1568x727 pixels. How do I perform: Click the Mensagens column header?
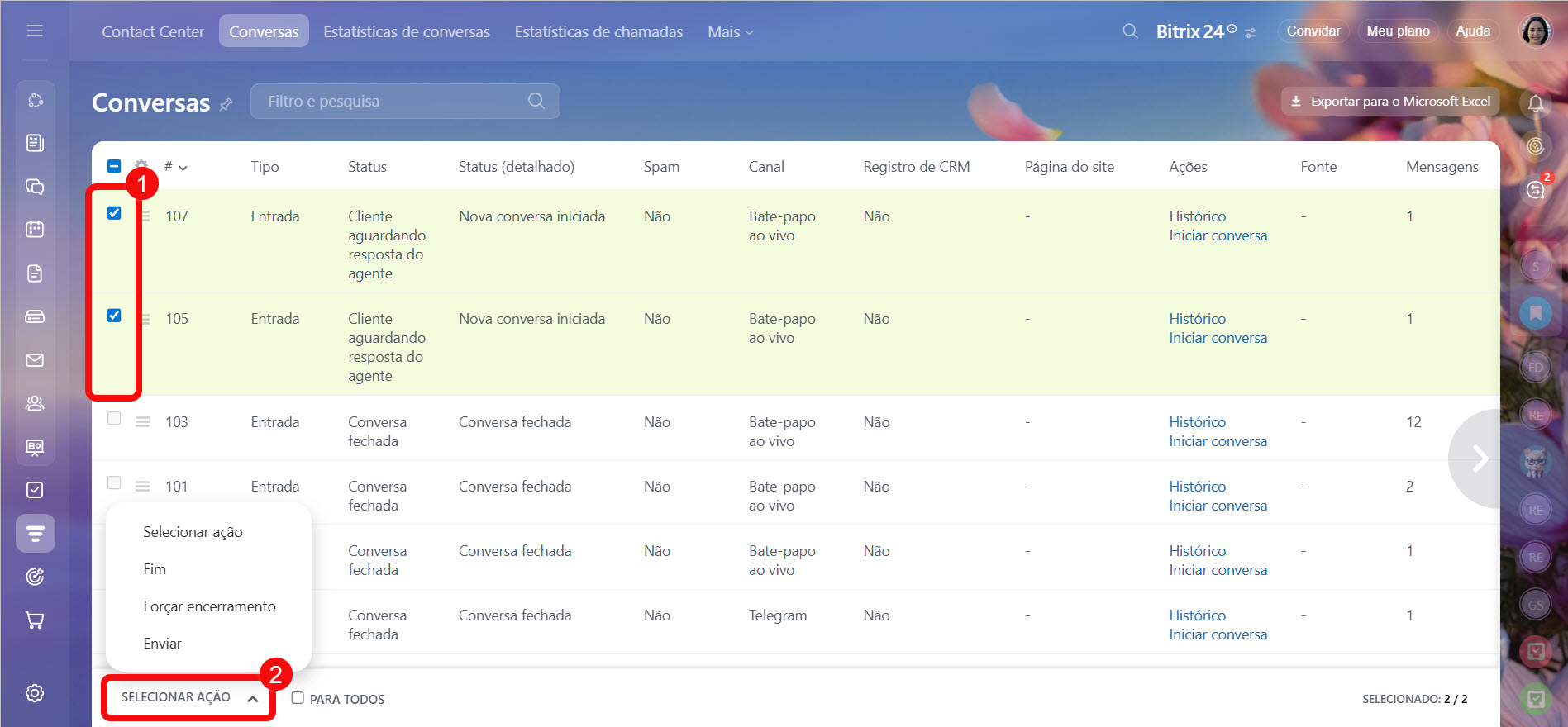[1442, 167]
